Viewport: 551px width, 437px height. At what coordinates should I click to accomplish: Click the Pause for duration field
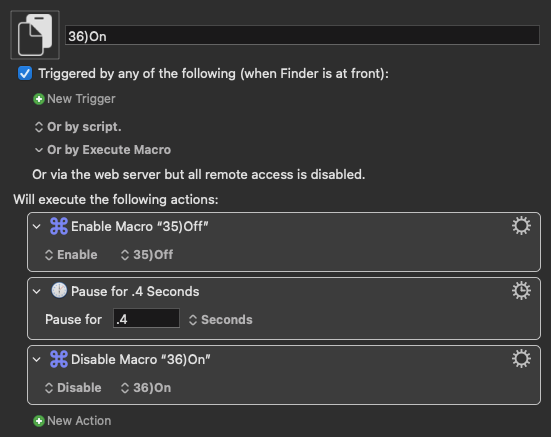(x=146, y=319)
